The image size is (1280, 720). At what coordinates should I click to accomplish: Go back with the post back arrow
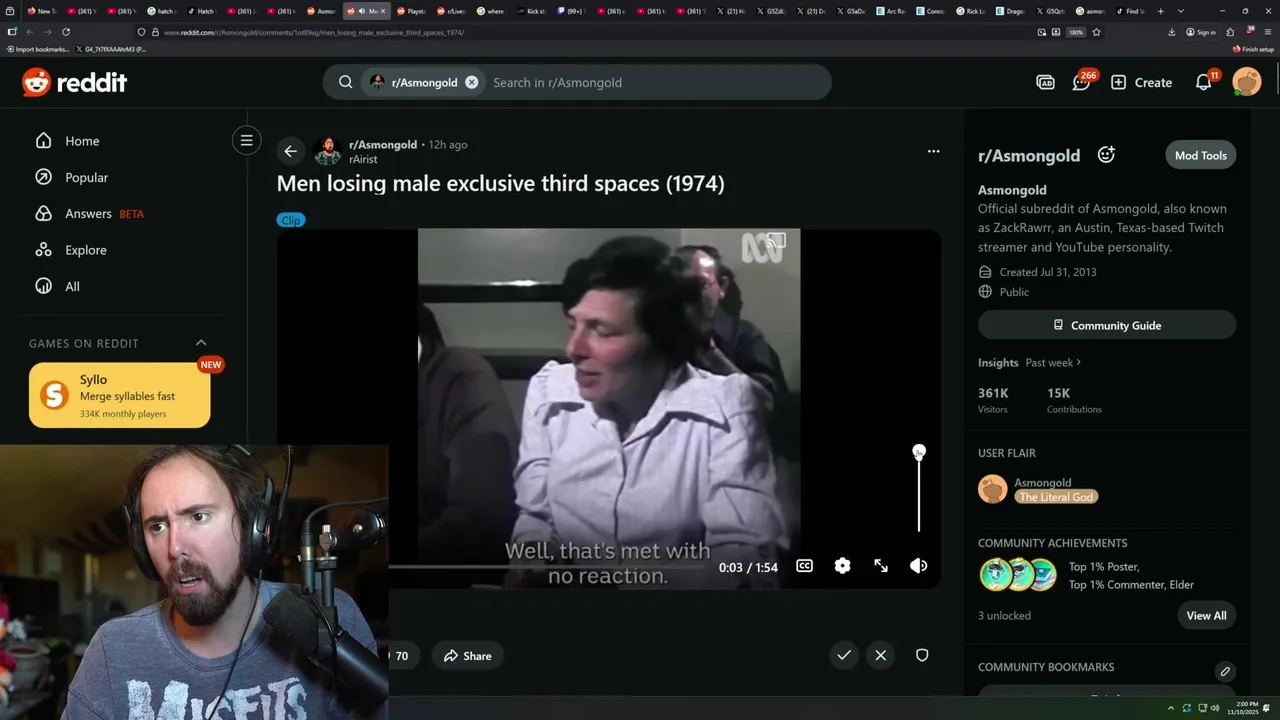[290, 151]
